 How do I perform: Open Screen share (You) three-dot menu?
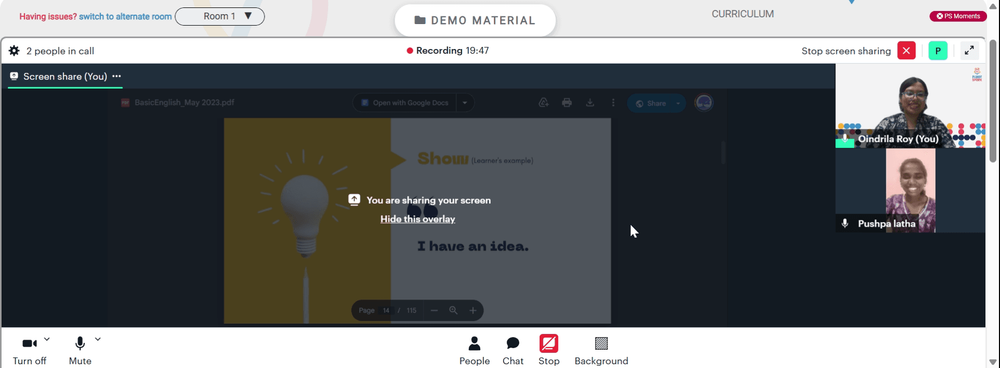tap(116, 77)
